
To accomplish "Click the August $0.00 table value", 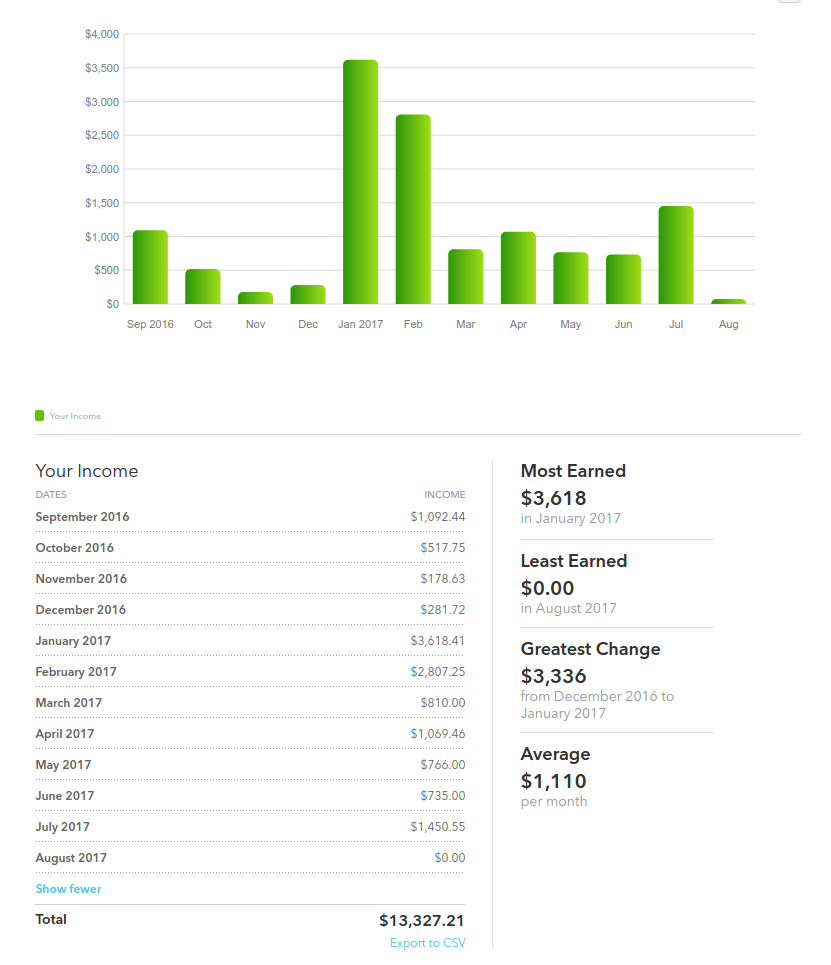I will click(450, 858).
